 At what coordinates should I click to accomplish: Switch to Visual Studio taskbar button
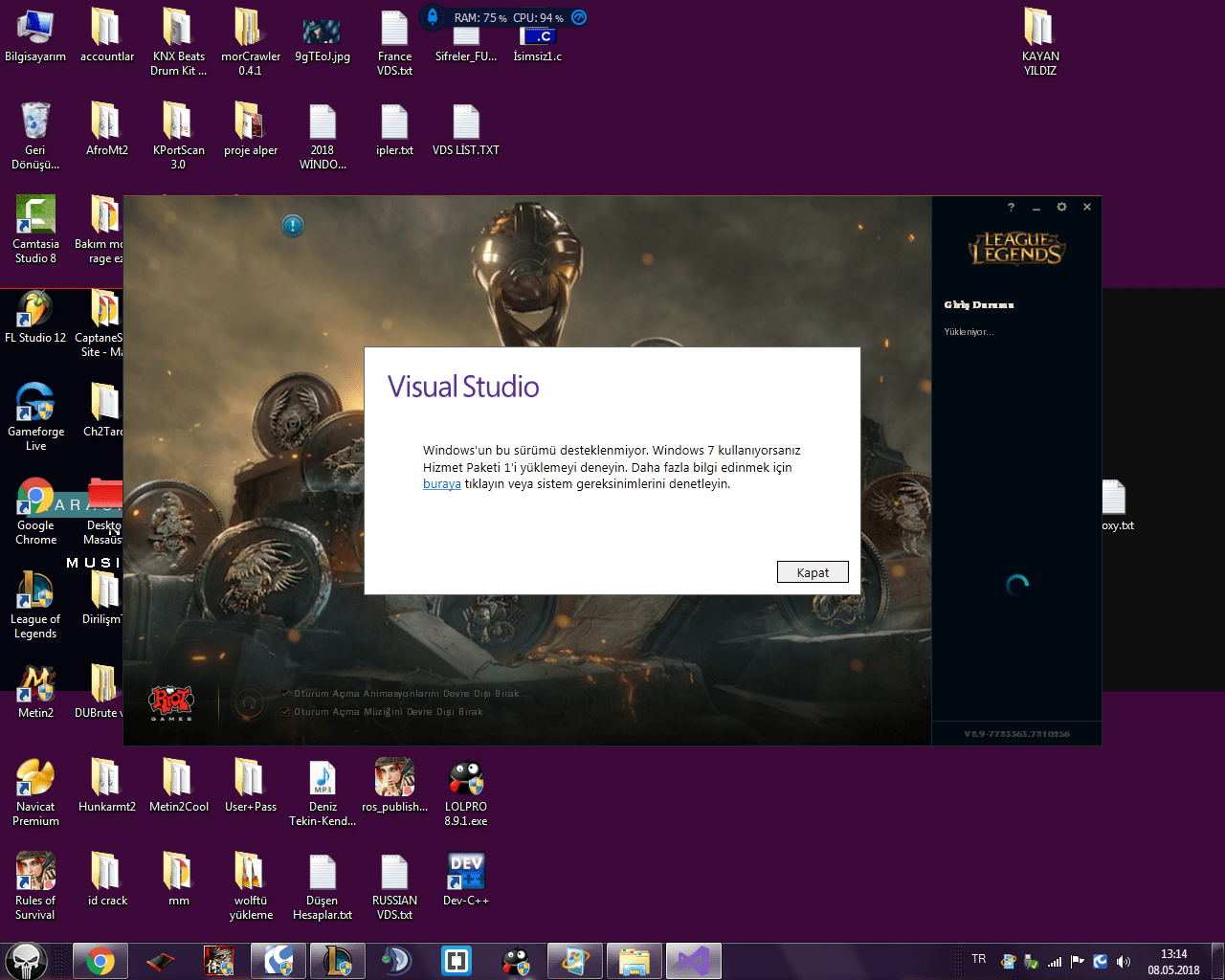tap(694, 961)
